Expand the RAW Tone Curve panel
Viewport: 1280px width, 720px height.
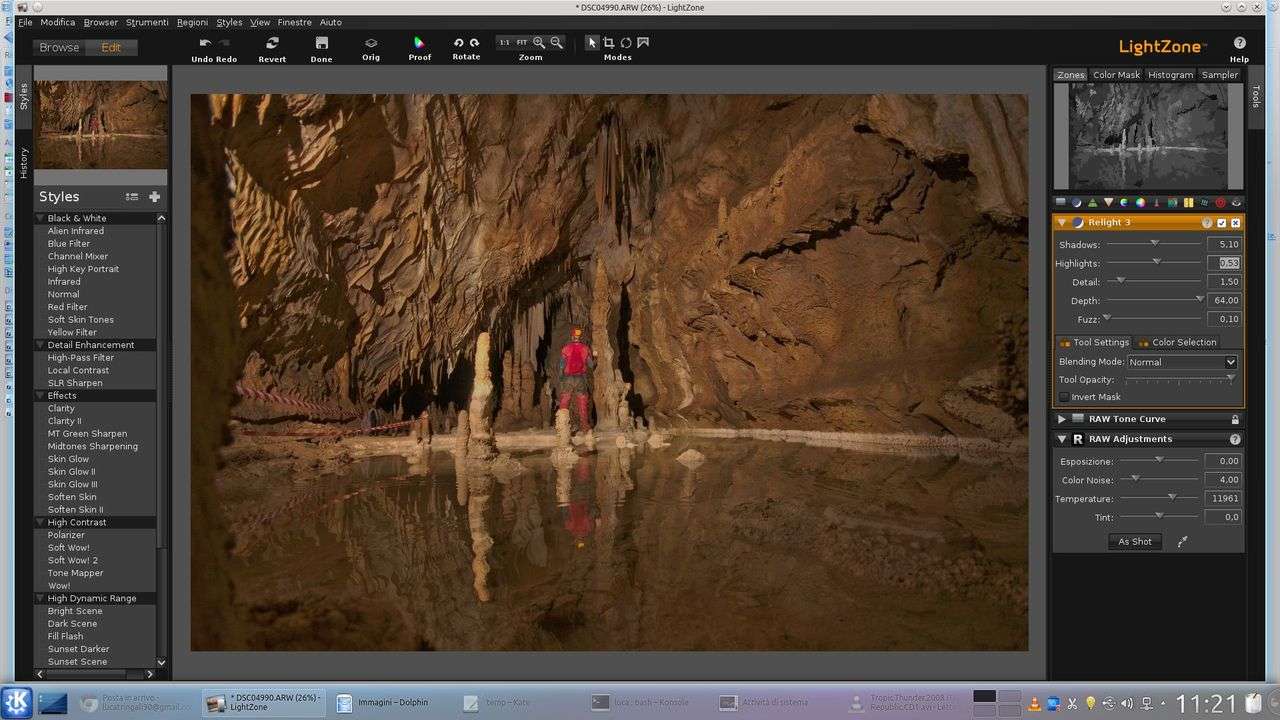pos(1061,419)
